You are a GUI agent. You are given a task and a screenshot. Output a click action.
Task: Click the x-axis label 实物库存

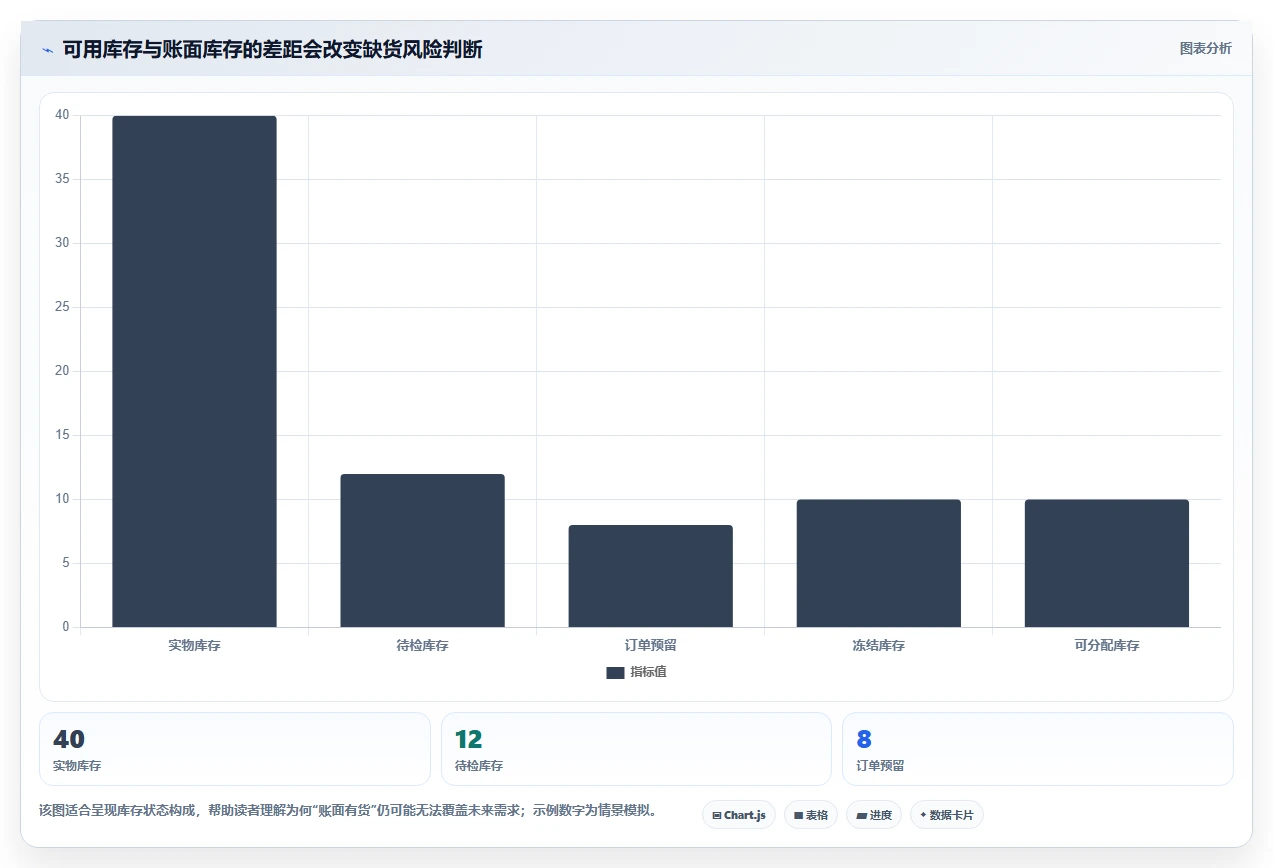(x=194, y=646)
